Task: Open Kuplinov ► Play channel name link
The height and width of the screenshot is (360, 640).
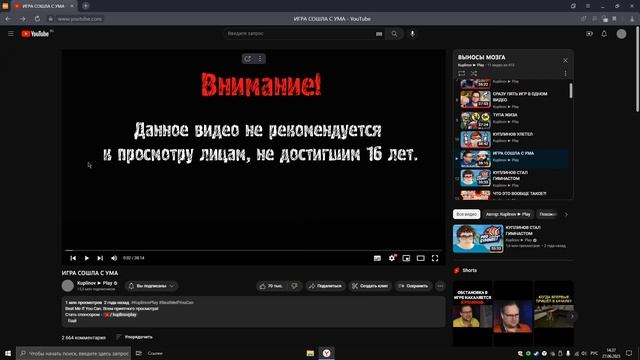Action: 94,283
